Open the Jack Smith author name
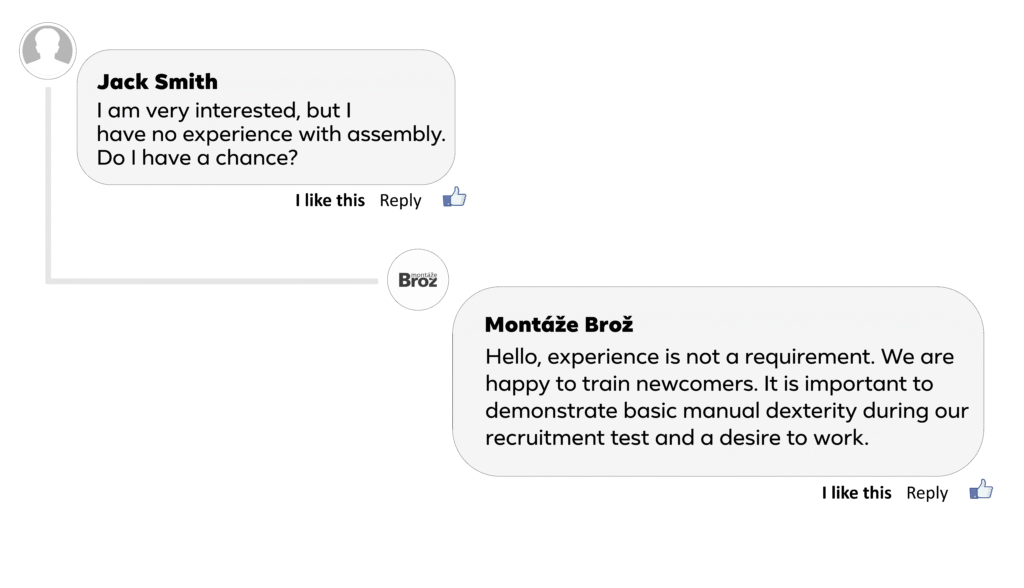Viewport: 1024px width, 588px height. (157, 82)
